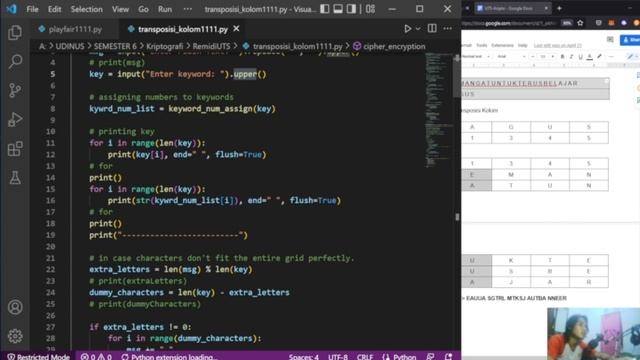
Task: Toggle Bold in Google Docs toolbar
Action: [562, 57]
